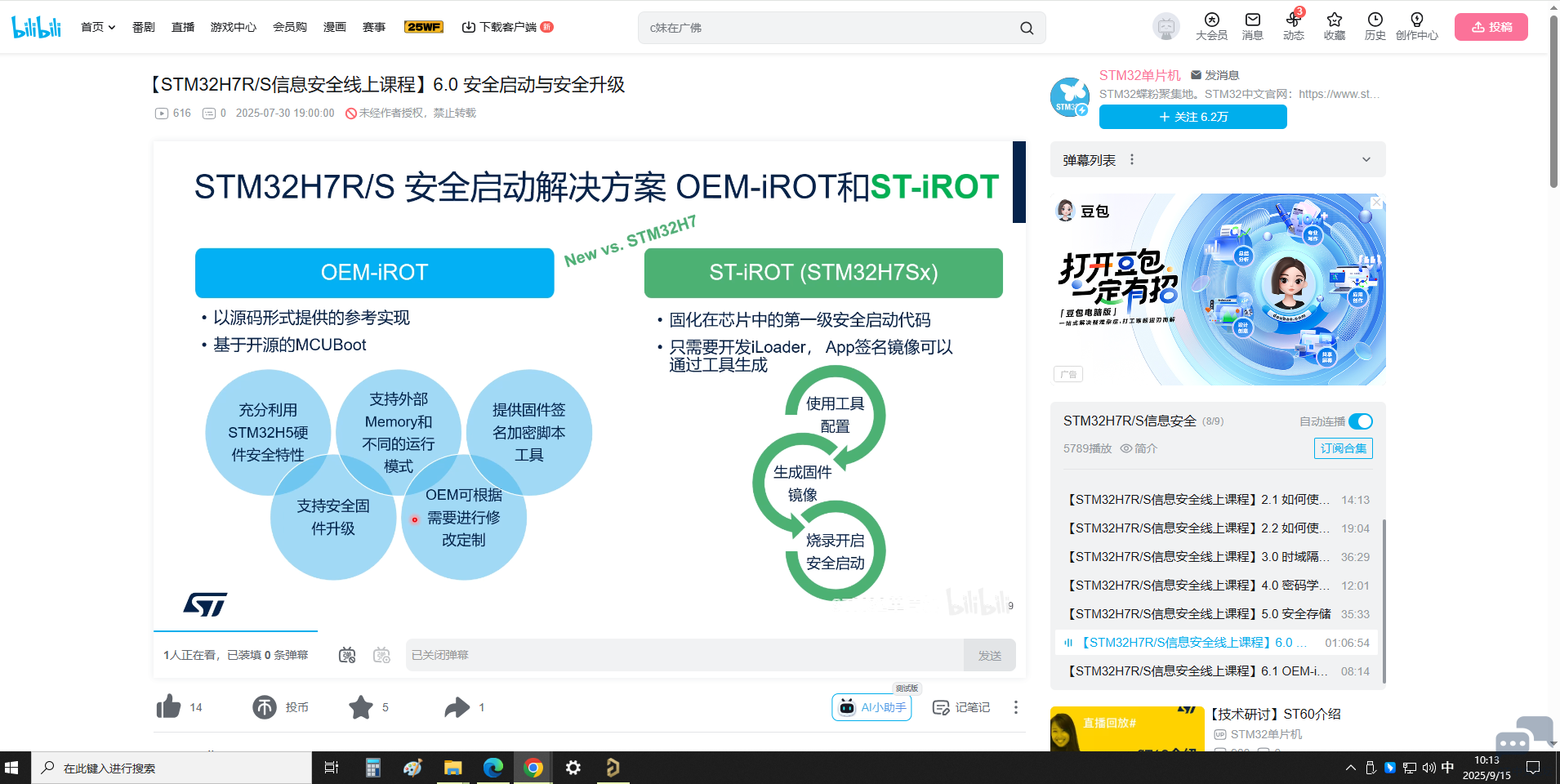Click the search magnifier icon
The height and width of the screenshot is (784, 1560).
[1027, 28]
